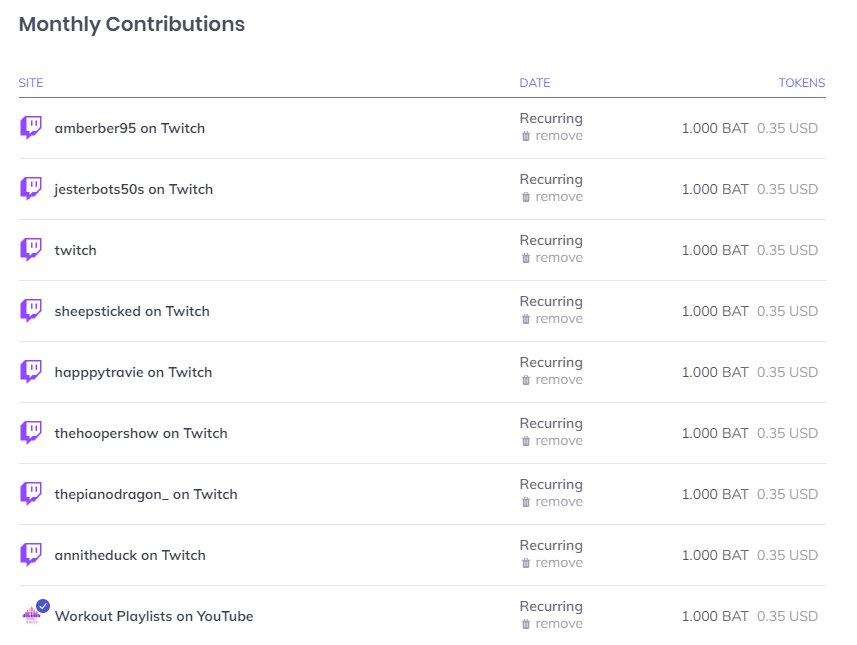This screenshot has width=857, height=645.
Task: Open happpytravie on Twitch link
Action: pos(133,372)
